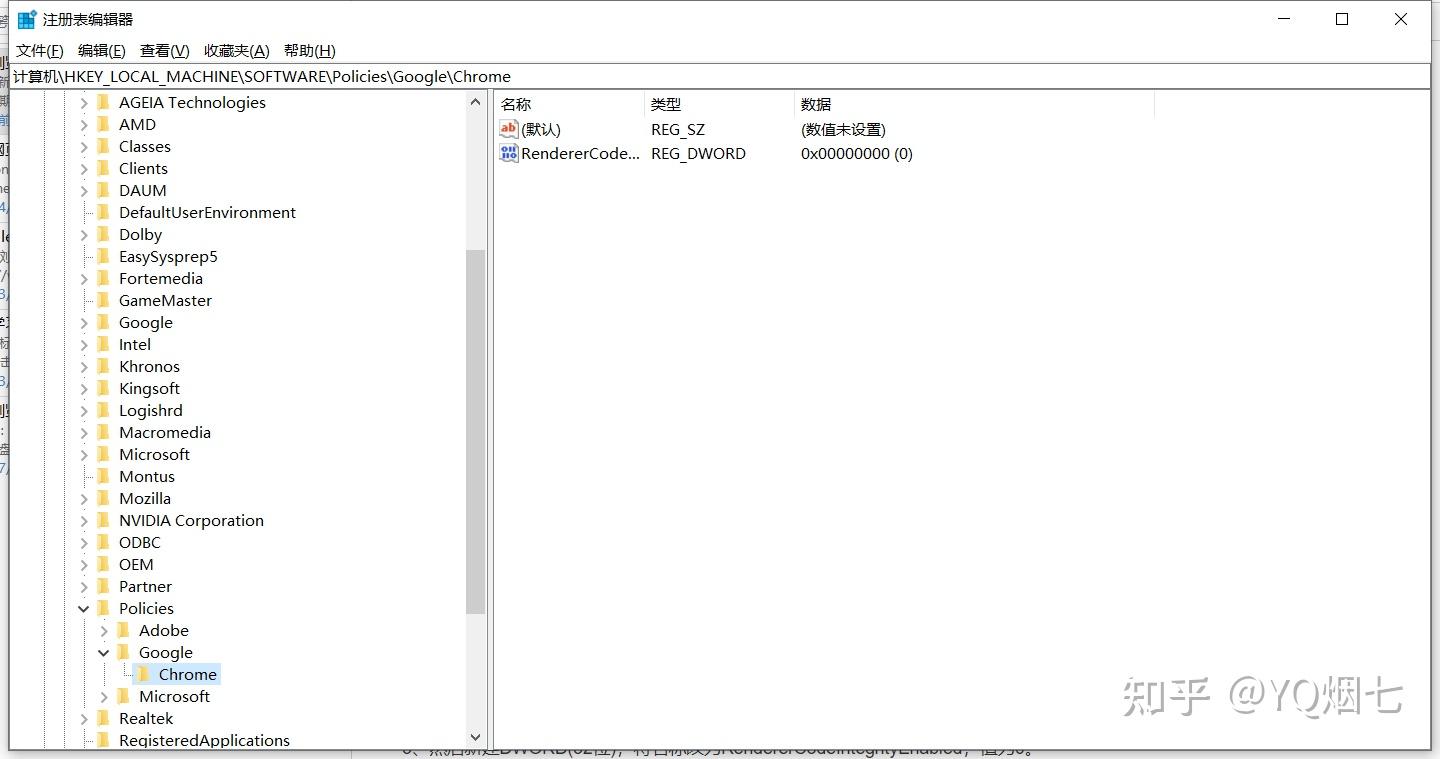Select the (默认) value name
Viewport: 1440px width, 759px height.
541,129
